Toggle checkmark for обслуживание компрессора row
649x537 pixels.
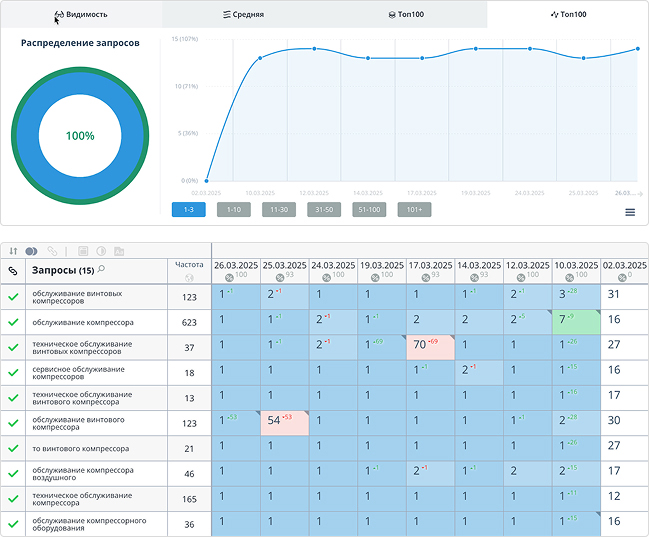point(13,322)
